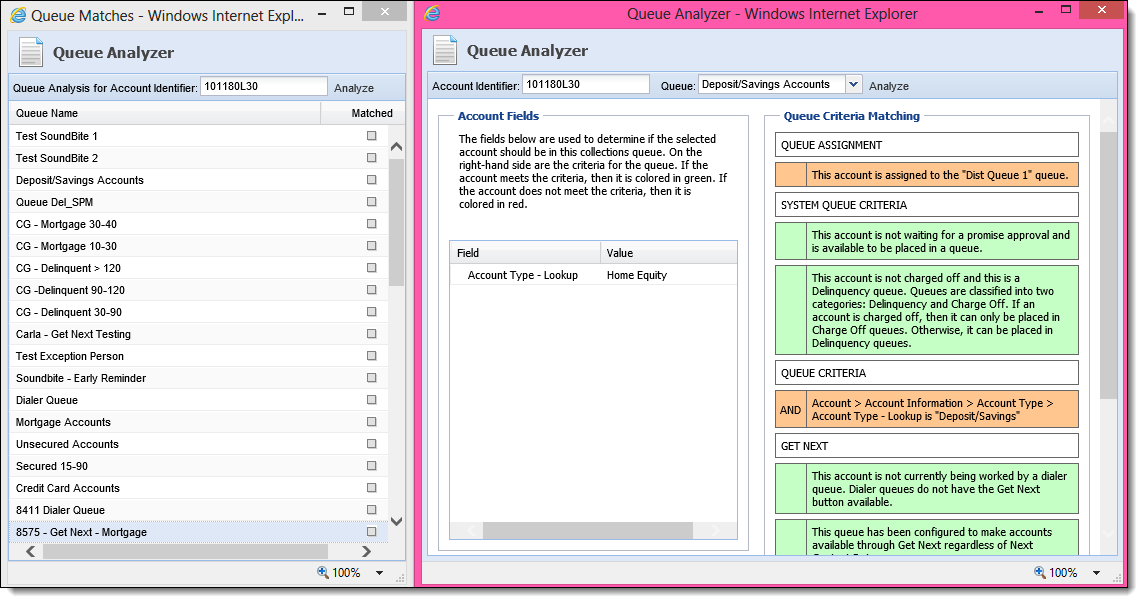Toggle Matched checkbox for Dialer Queue

coord(372,400)
